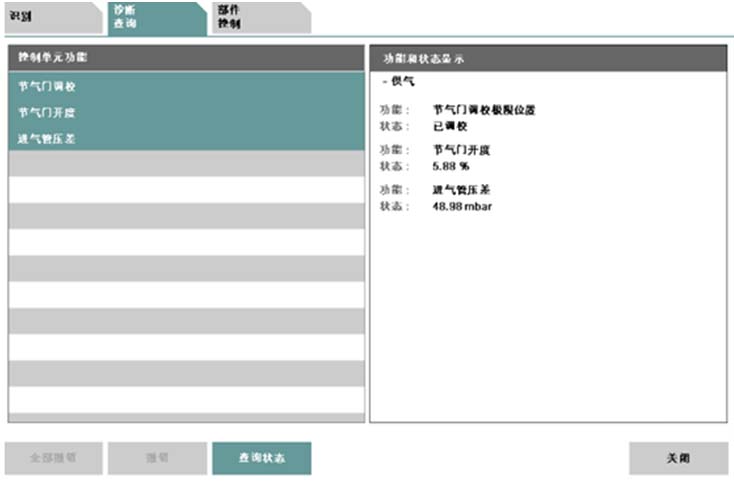The height and width of the screenshot is (488, 734).
Task: Click the 功能和状态显示 panel header
Action: [x=548, y=58]
